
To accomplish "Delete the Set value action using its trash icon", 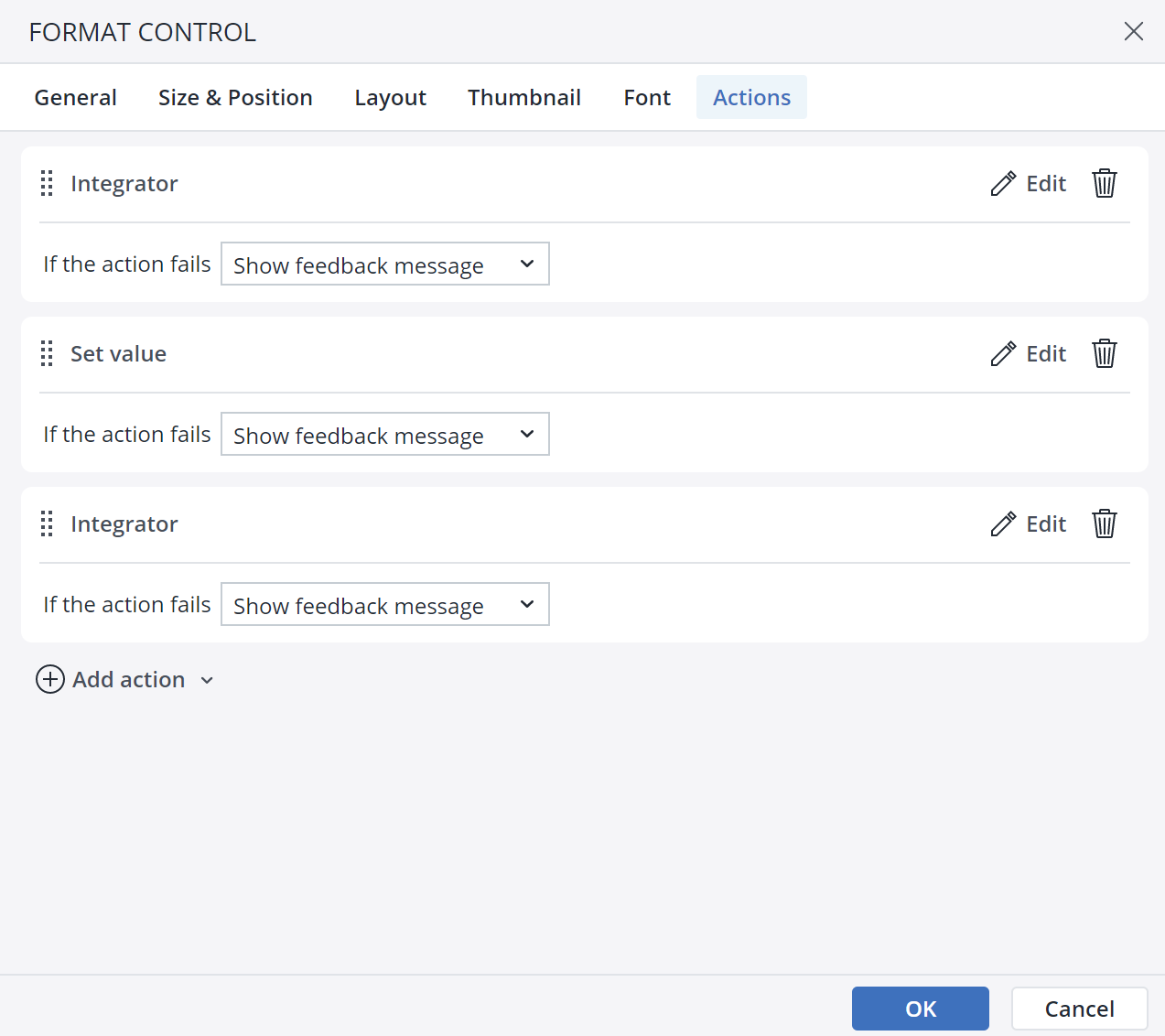I will click(x=1105, y=353).
